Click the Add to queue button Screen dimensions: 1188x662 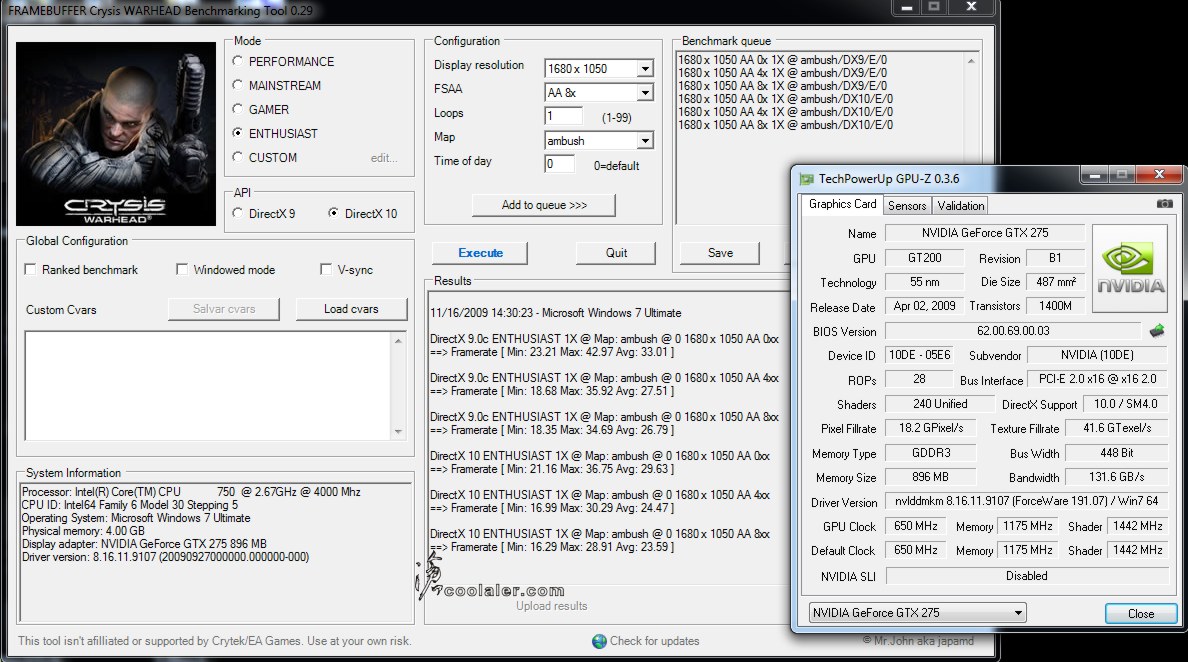tap(544, 205)
